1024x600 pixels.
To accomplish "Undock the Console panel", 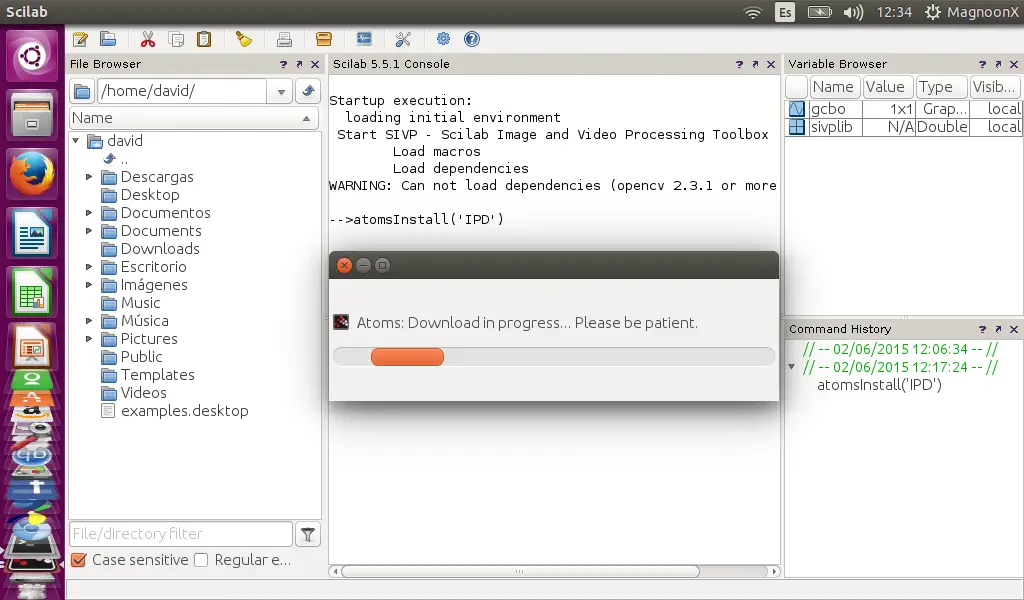I will click(755, 64).
